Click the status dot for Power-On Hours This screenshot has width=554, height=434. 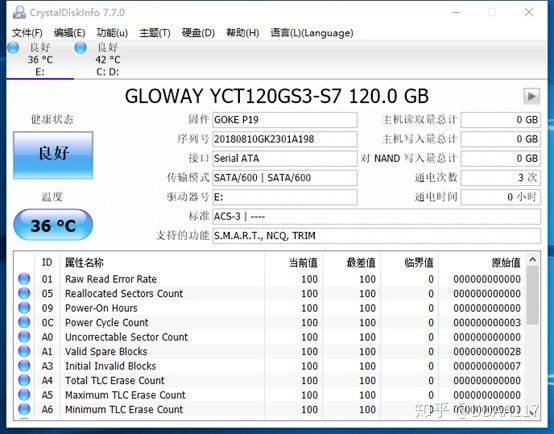tap(24, 308)
